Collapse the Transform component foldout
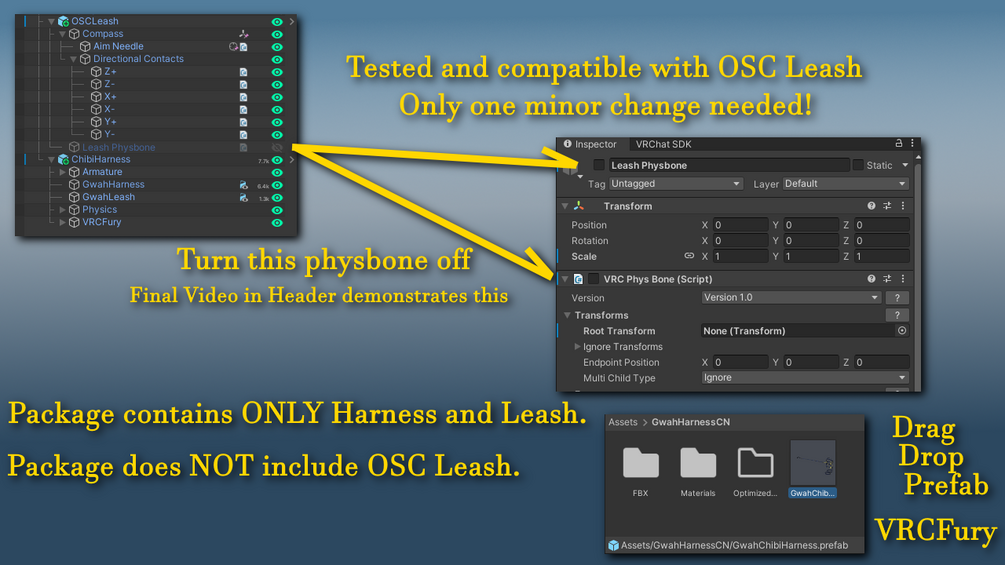The width and height of the screenshot is (1005, 565). pyautogui.click(x=565, y=206)
